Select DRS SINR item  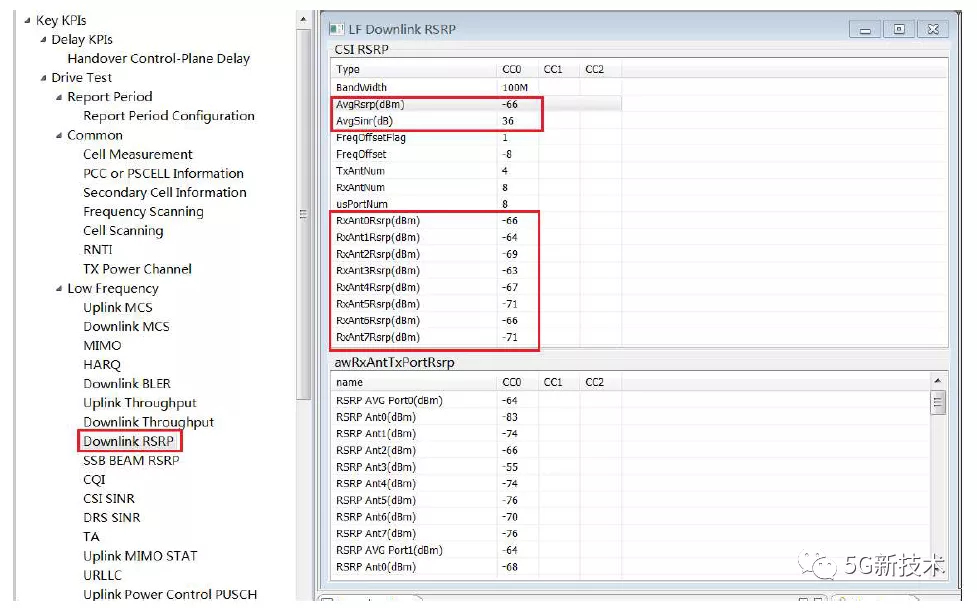pos(112,518)
